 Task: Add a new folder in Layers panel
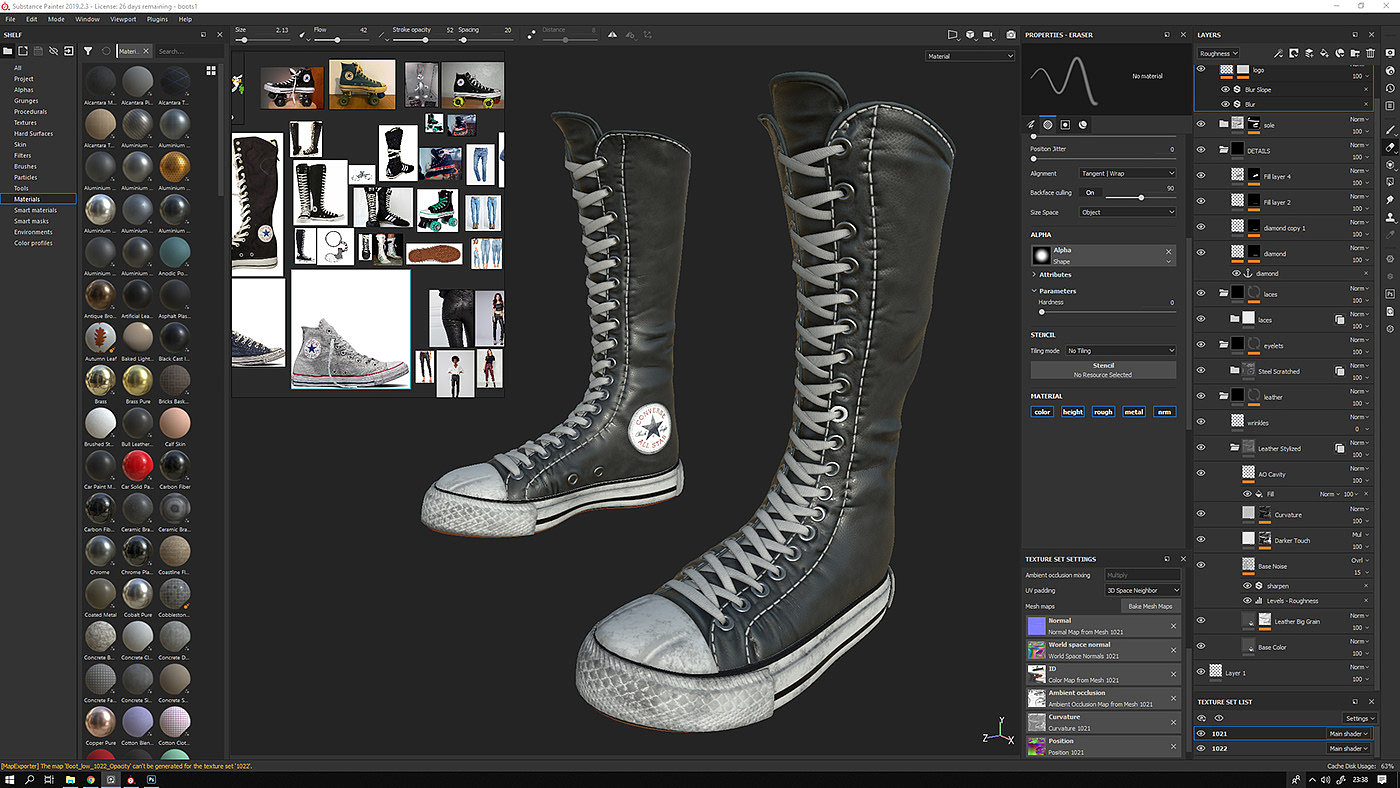tap(1355, 53)
